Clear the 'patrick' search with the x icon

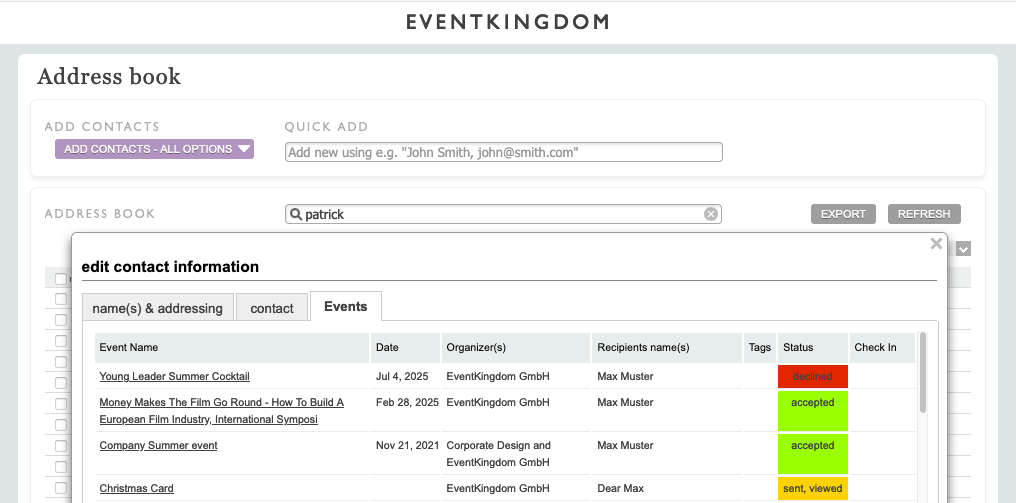[711, 214]
